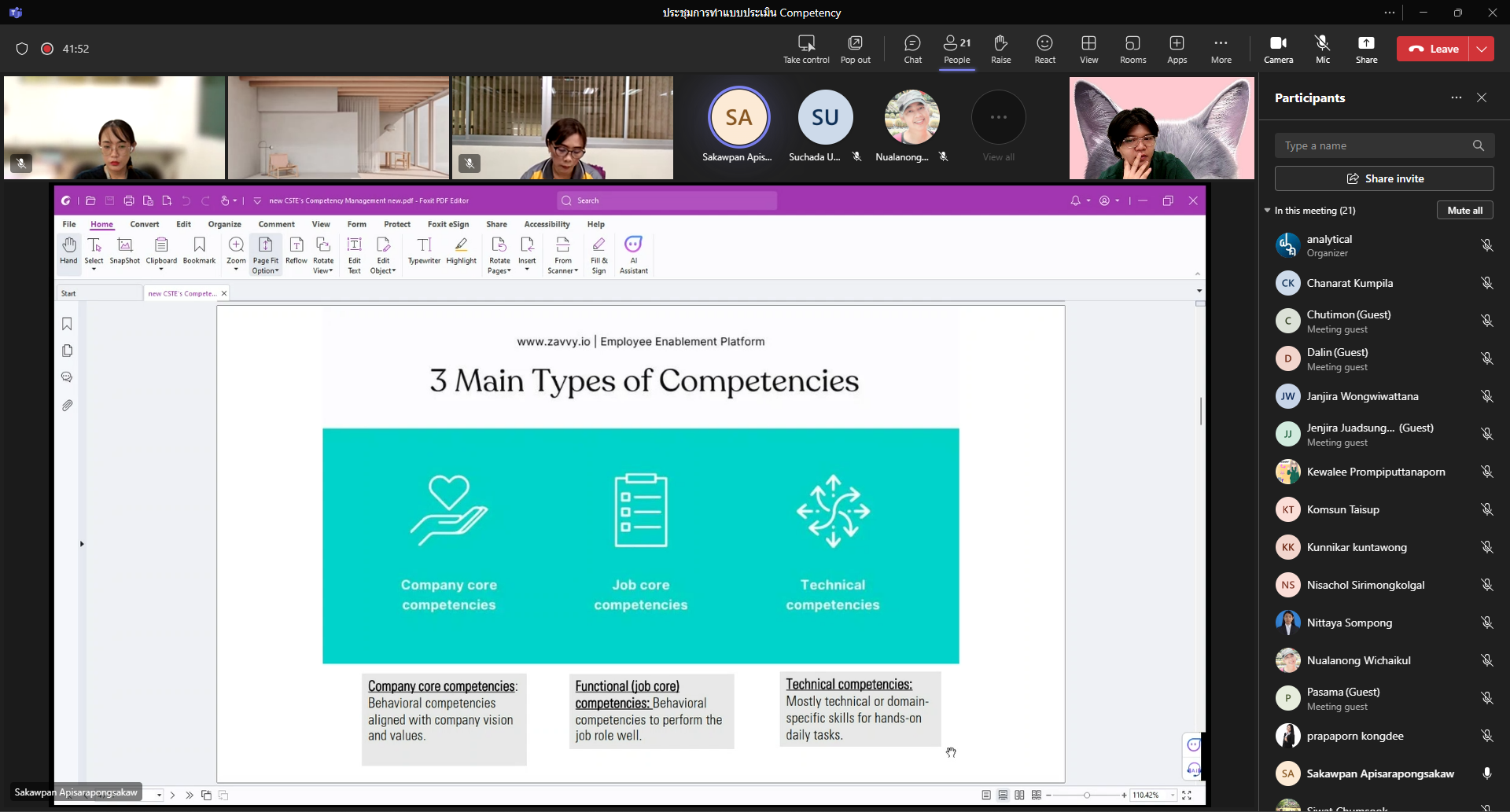This screenshot has width=1510, height=812.
Task: Open Participants panel more options
Action: tap(1456, 97)
